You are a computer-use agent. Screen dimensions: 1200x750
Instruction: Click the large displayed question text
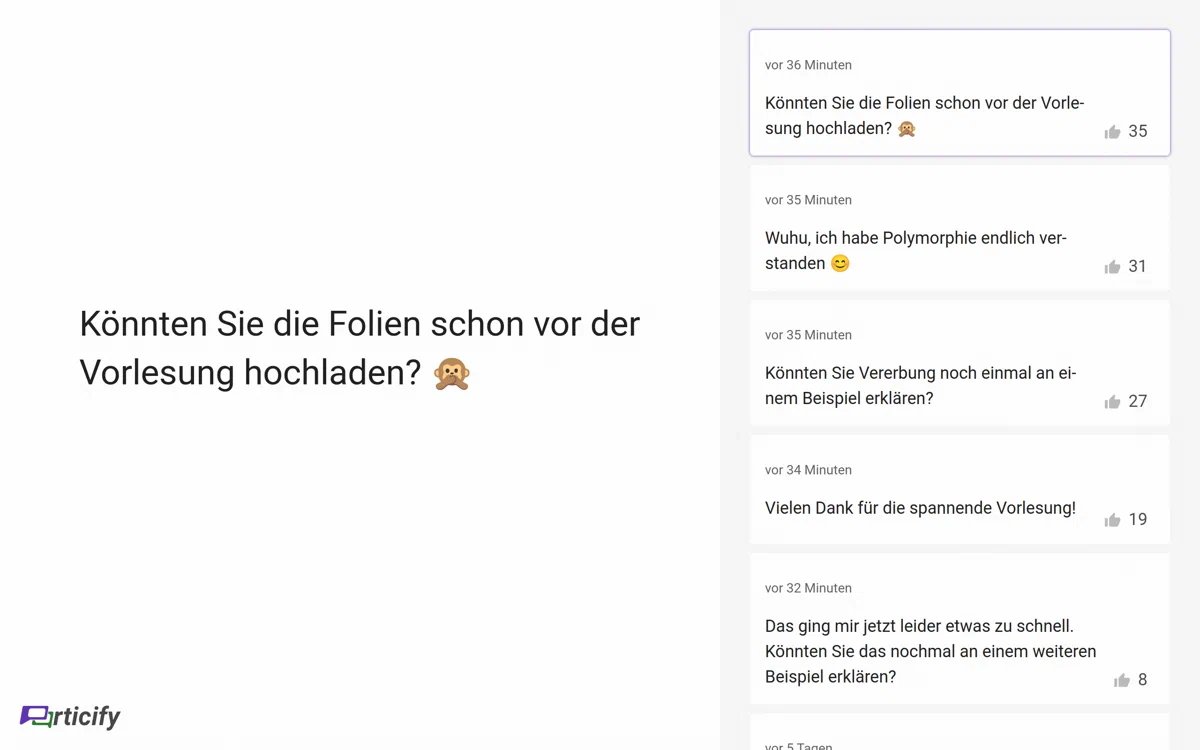pyautogui.click(x=359, y=348)
